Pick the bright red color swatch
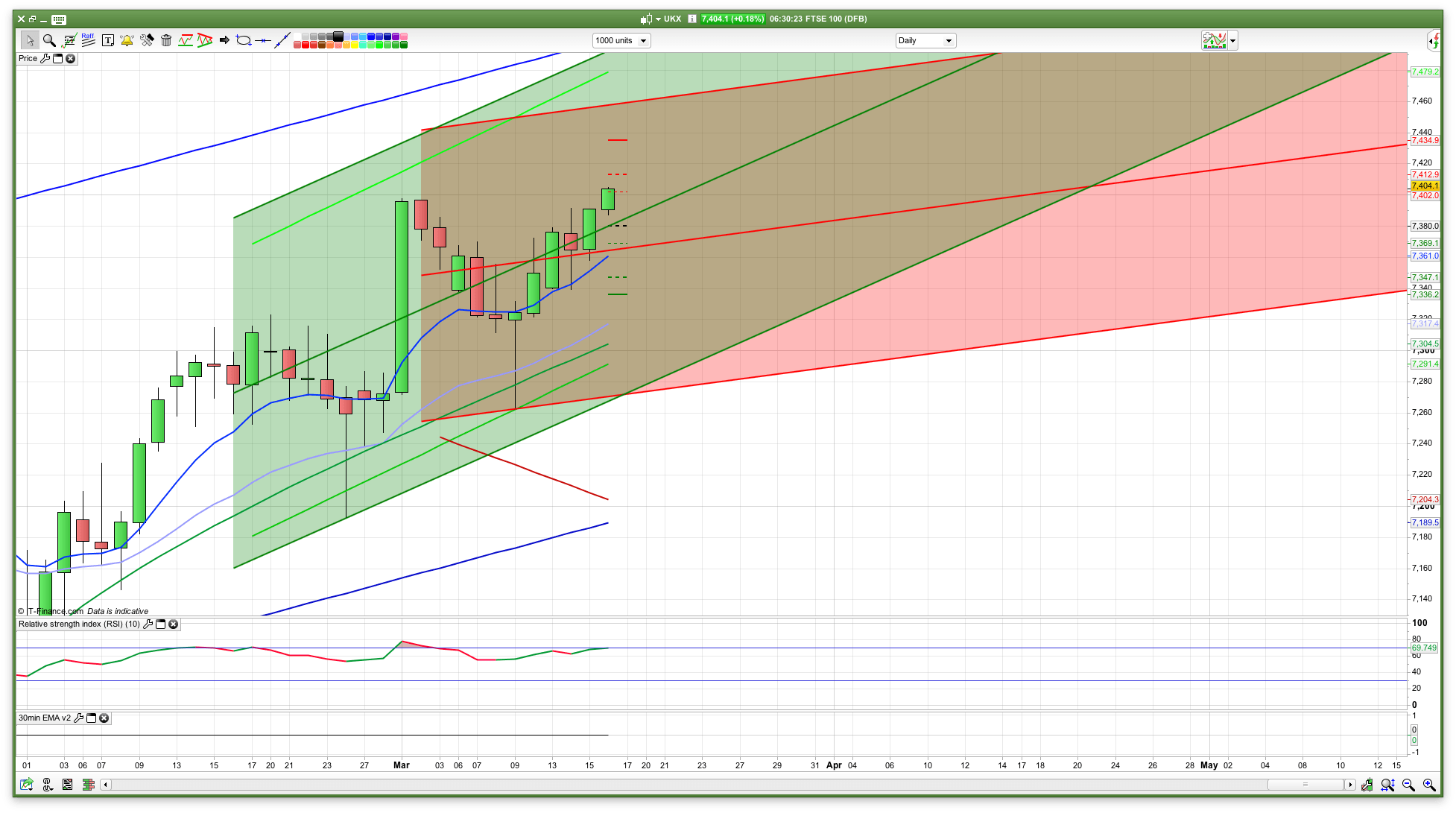Image resolution: width=1456 pixels, height=813 pixels. click(306, 45)
